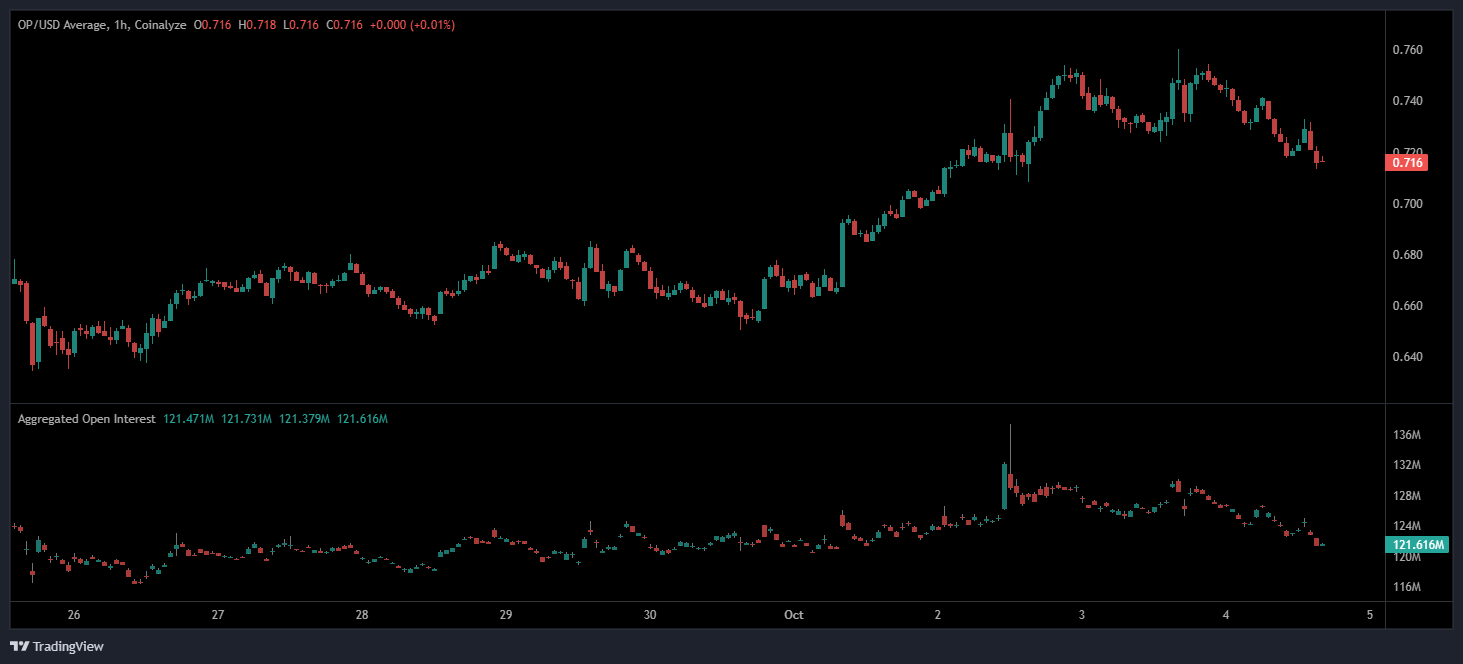Click the +0.000 (+0.01%) change value
1463x664 pixels.
click(412, 25)
